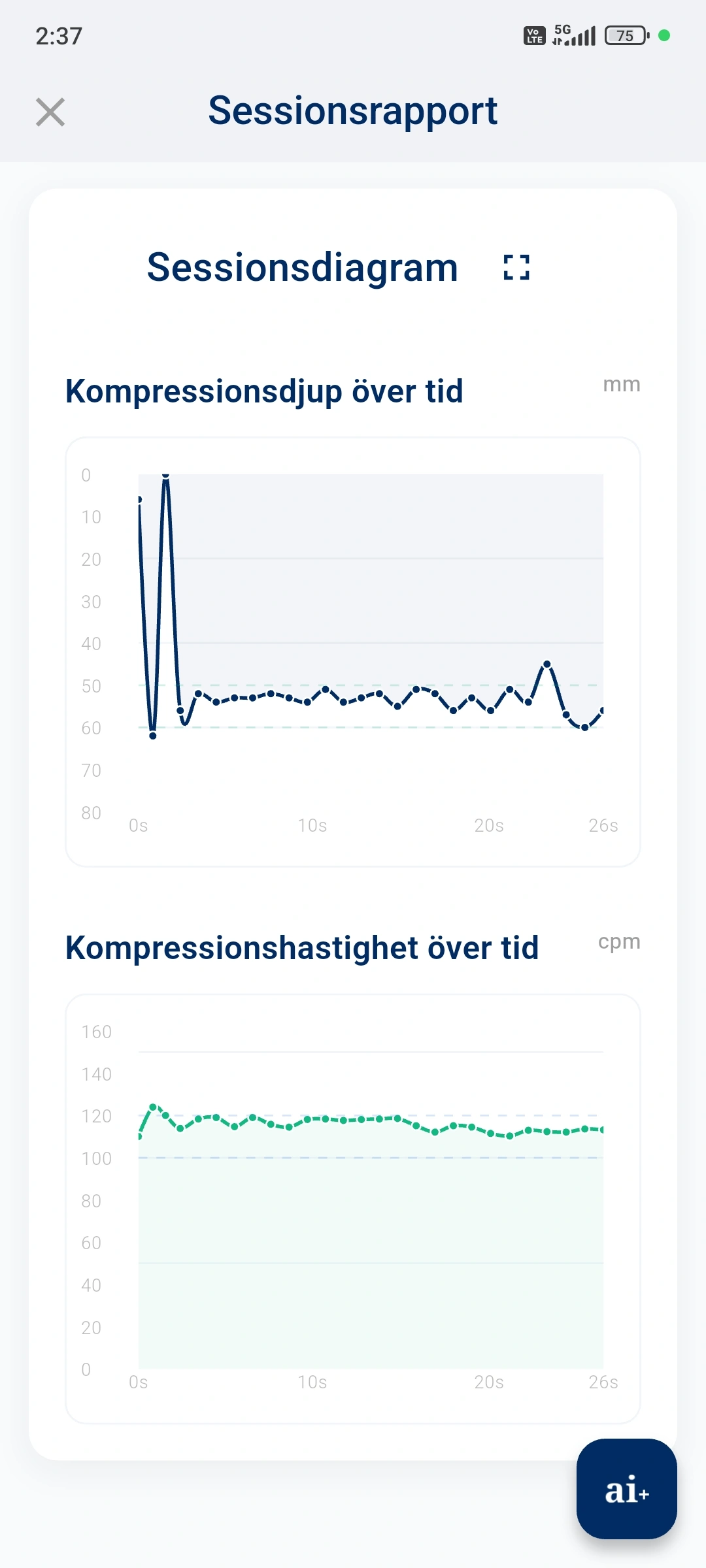Tap the expand corners icon beside Sessionsdiagram
The width and height of the screenshot is (706, 1568).
click(516, 267)
